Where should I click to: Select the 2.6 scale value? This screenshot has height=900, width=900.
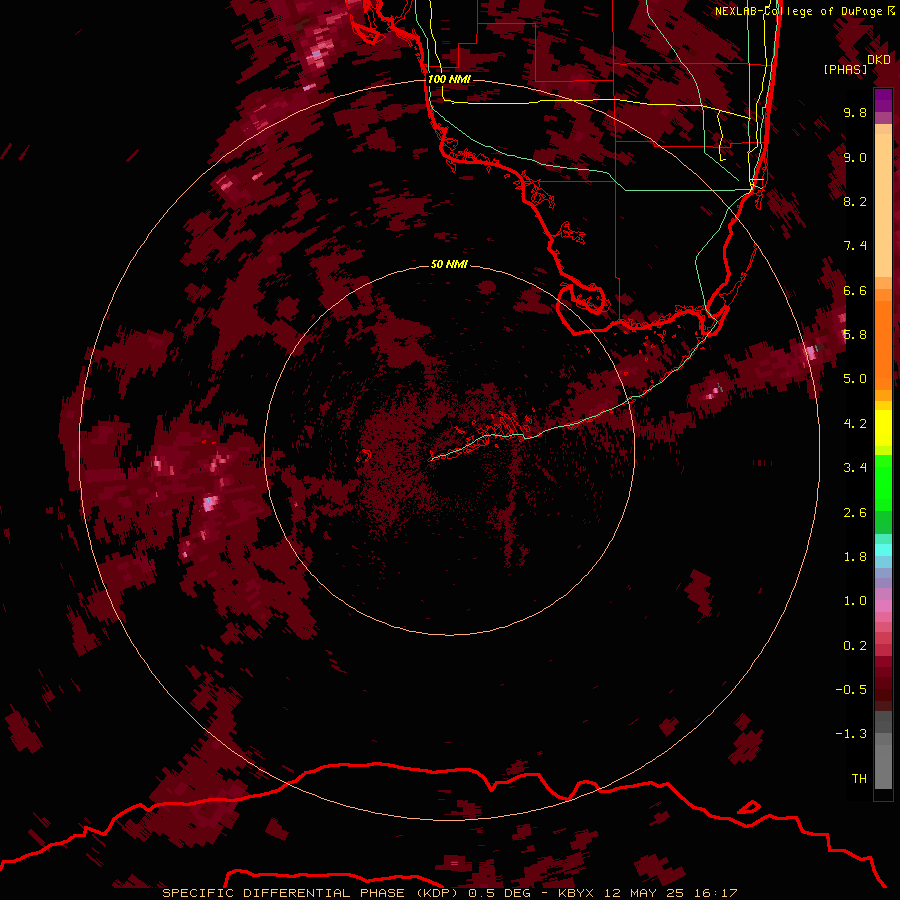pos(855,513)
